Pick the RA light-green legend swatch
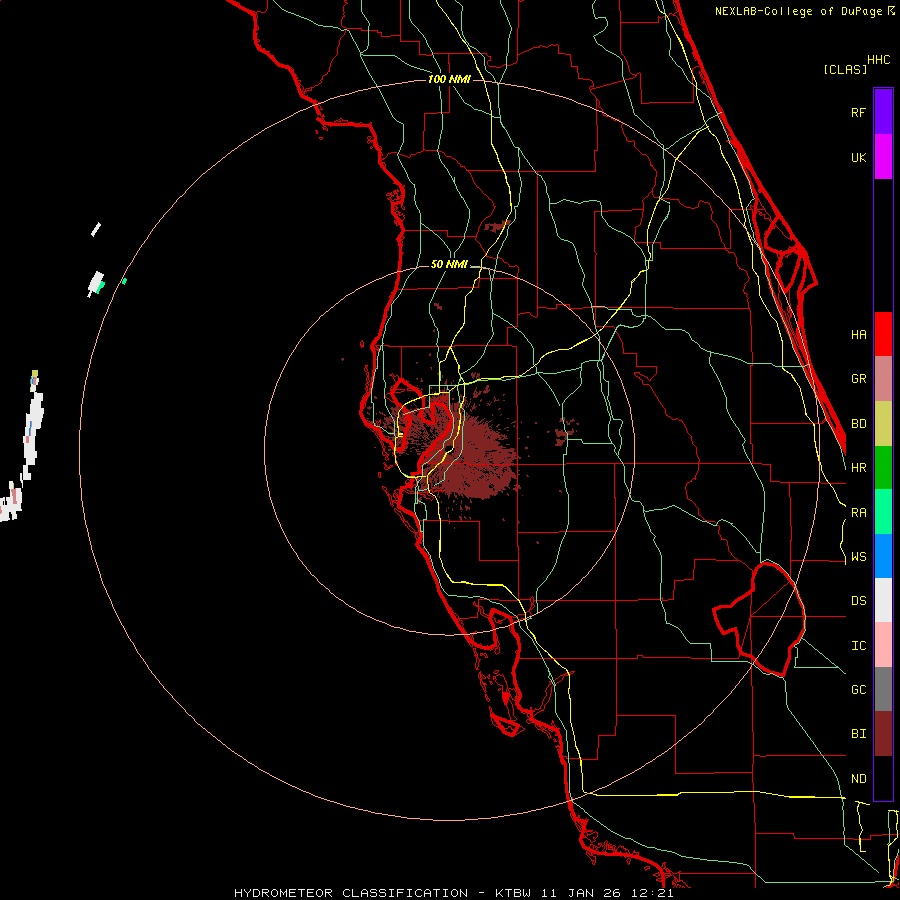The width and height of the screenshot is (900, 900). pos(883,512)
